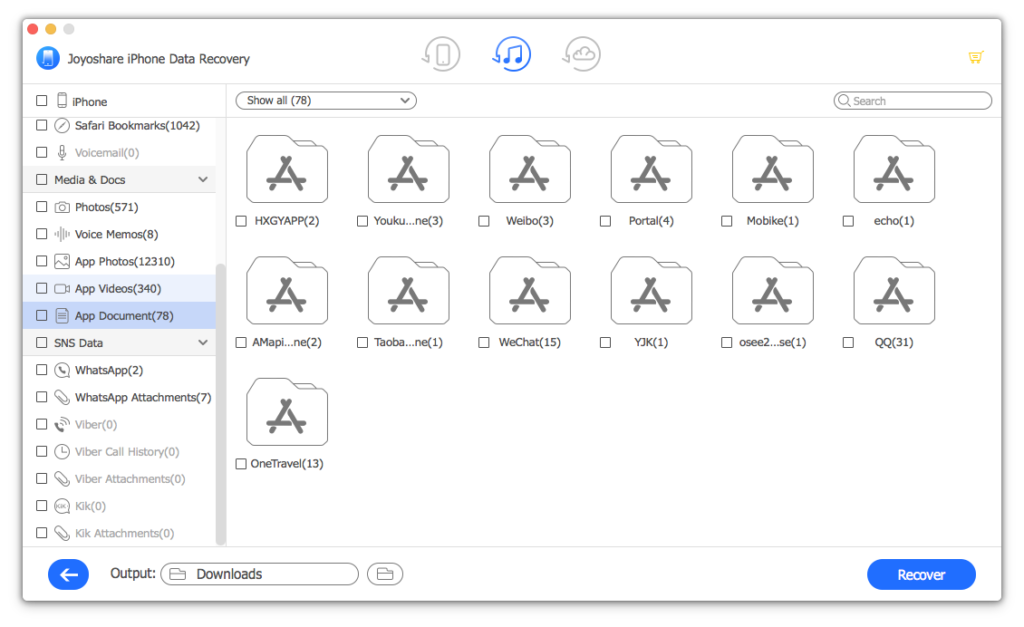Collapse the SNS Data section chevron
The image size is (1024, 627).
(x=203, y=343)
